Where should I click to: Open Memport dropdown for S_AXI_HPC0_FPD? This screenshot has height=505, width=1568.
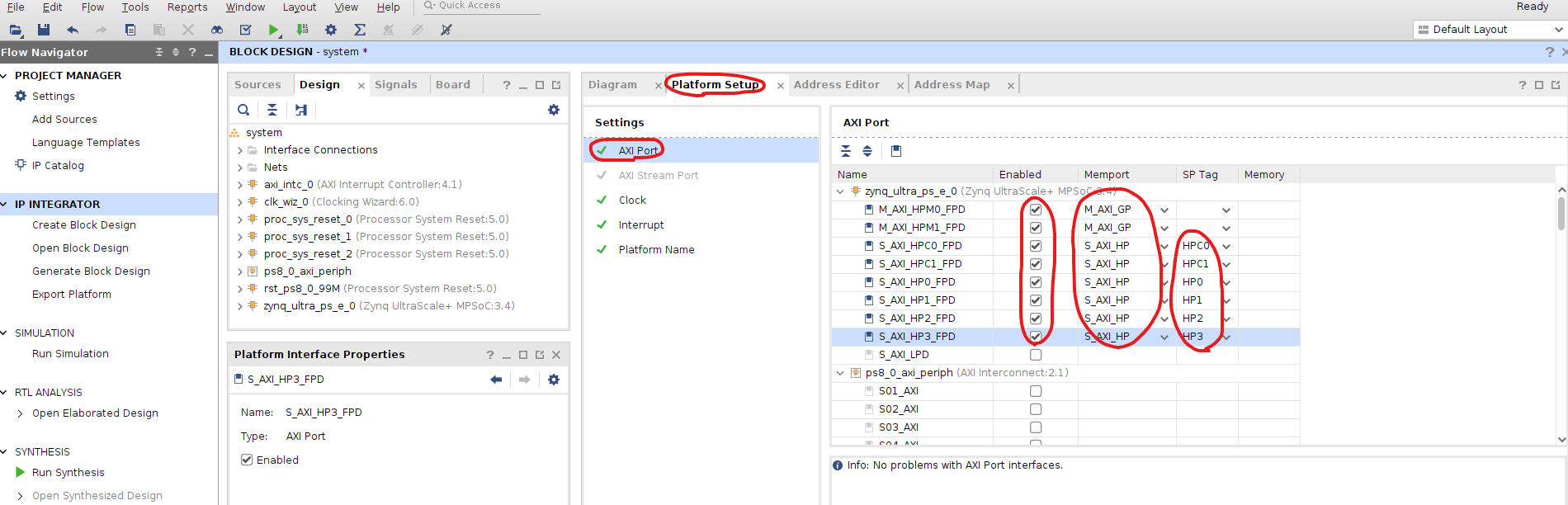[1164, 246]
